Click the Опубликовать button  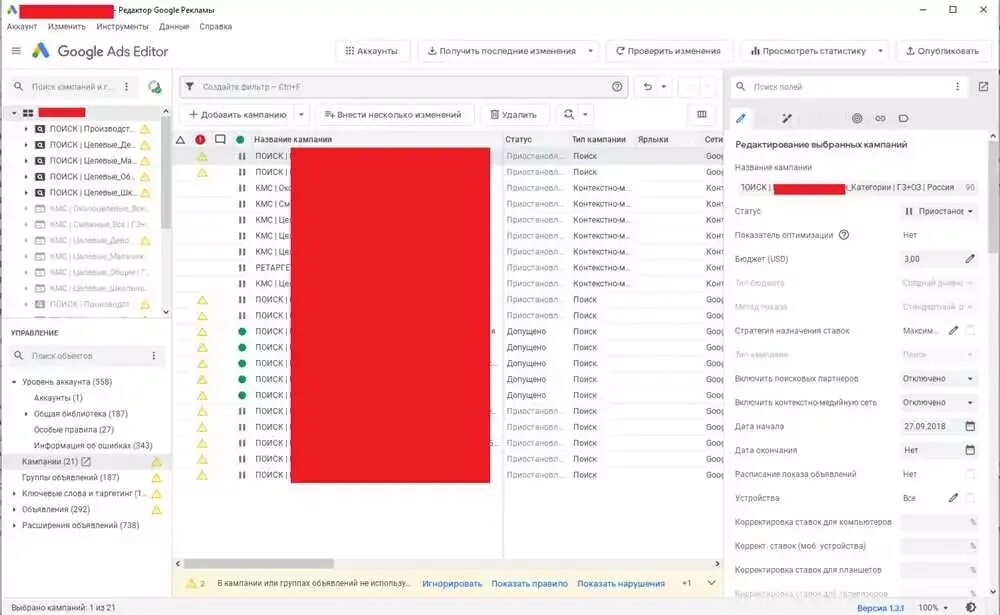(x=942, y=51)
